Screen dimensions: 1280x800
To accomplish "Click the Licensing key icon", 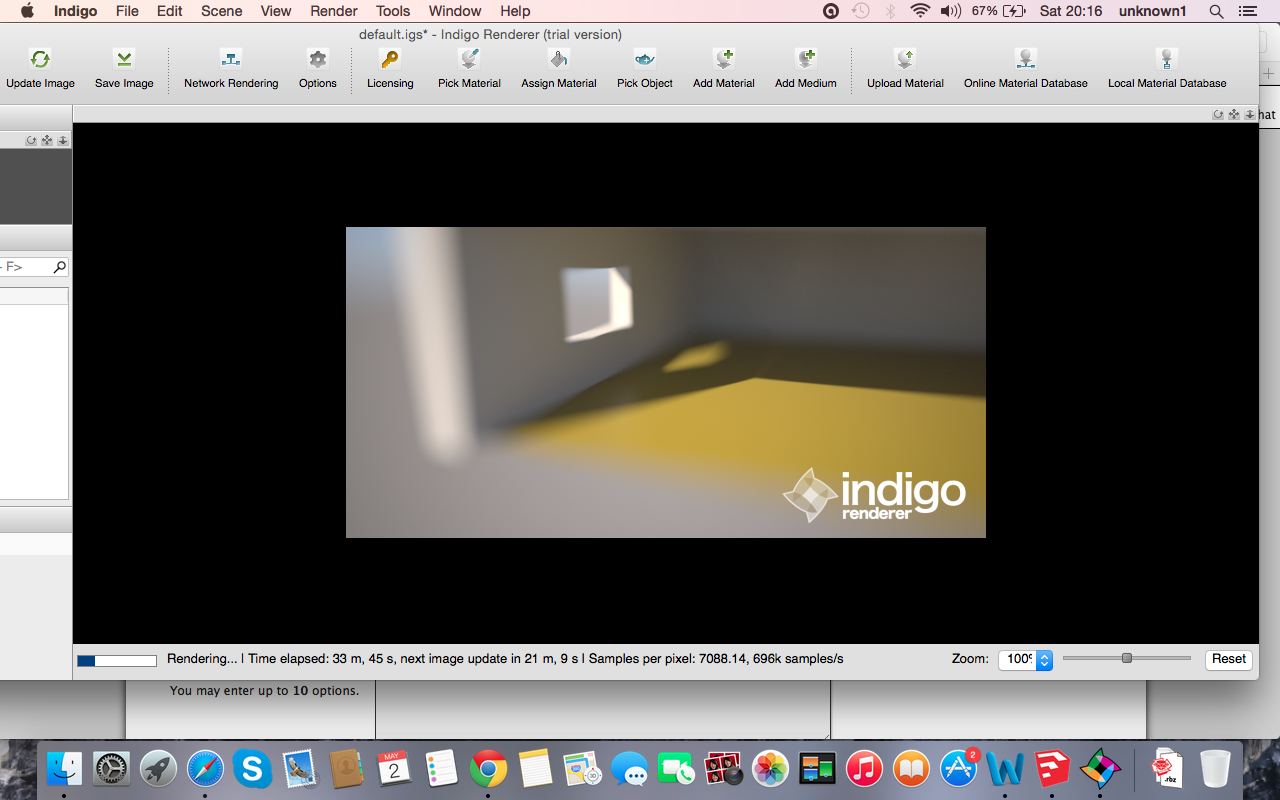I will (390, 60).
